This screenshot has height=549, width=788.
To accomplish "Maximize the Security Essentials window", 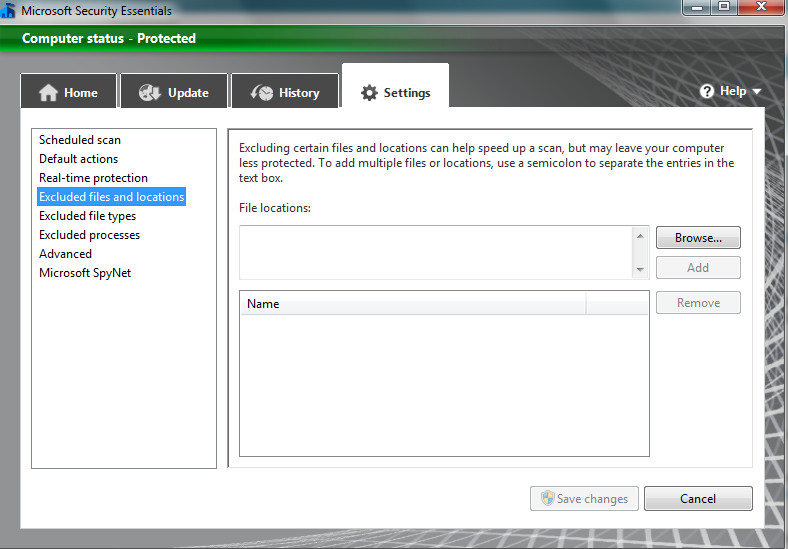I will pos(724,7).
